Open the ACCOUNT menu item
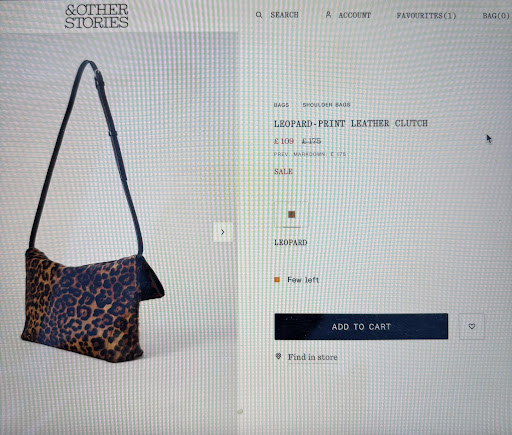 pos(355,15)
